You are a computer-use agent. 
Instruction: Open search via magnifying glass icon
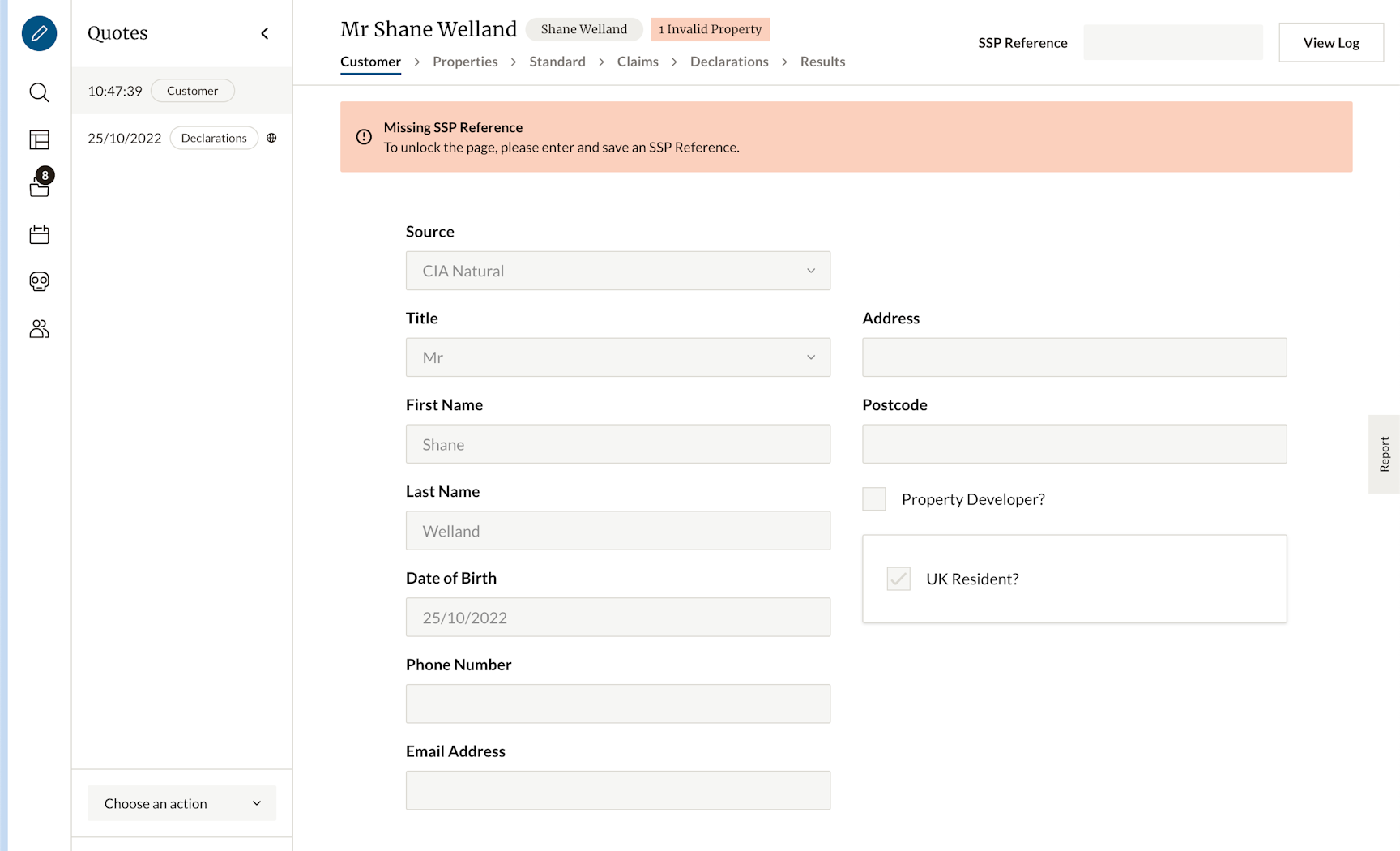(39, 92)
